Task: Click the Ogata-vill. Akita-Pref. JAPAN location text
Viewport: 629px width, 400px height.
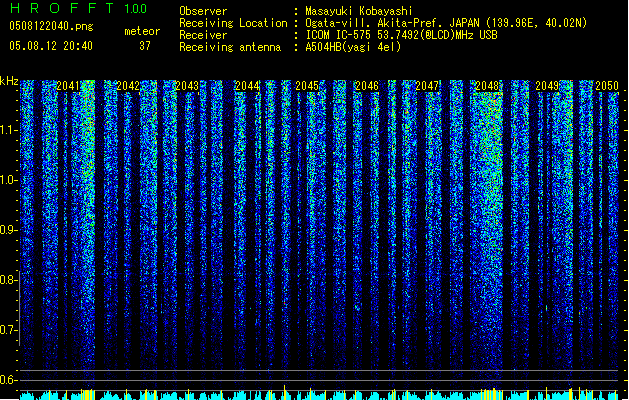Action: point(392,23)
